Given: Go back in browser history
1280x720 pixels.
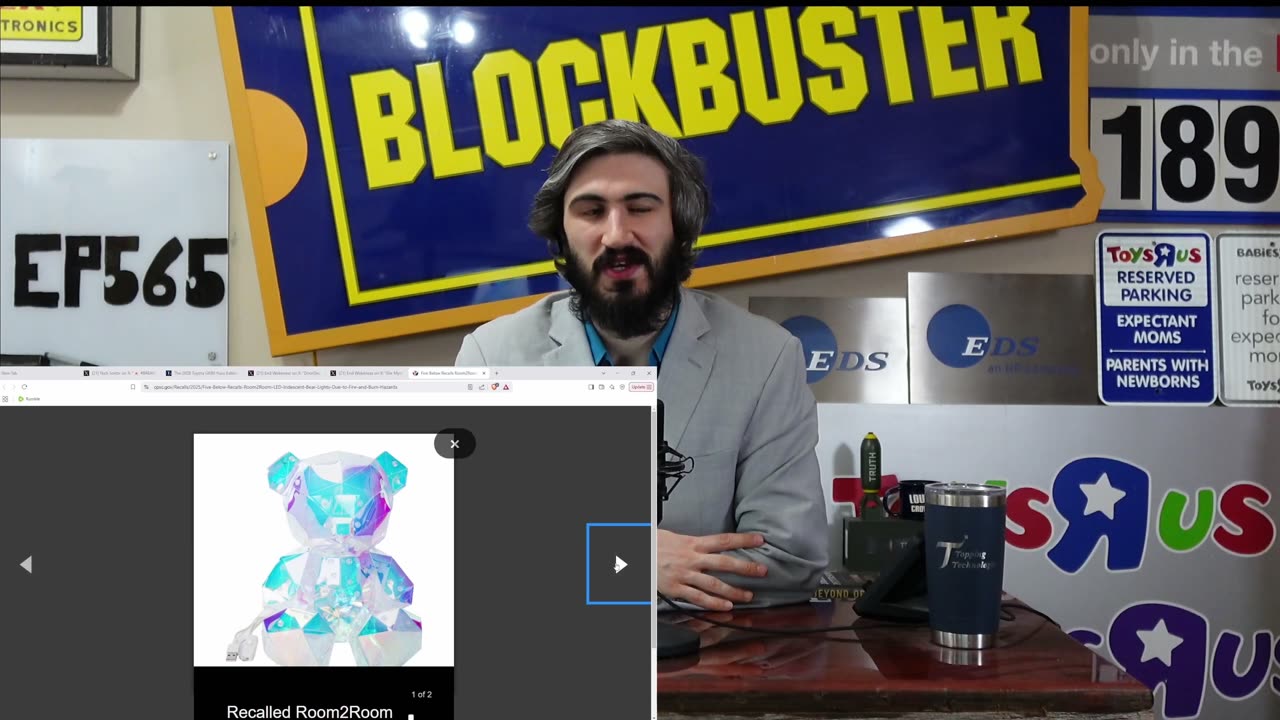Looking at the screenshot, I should click(4, 387).
